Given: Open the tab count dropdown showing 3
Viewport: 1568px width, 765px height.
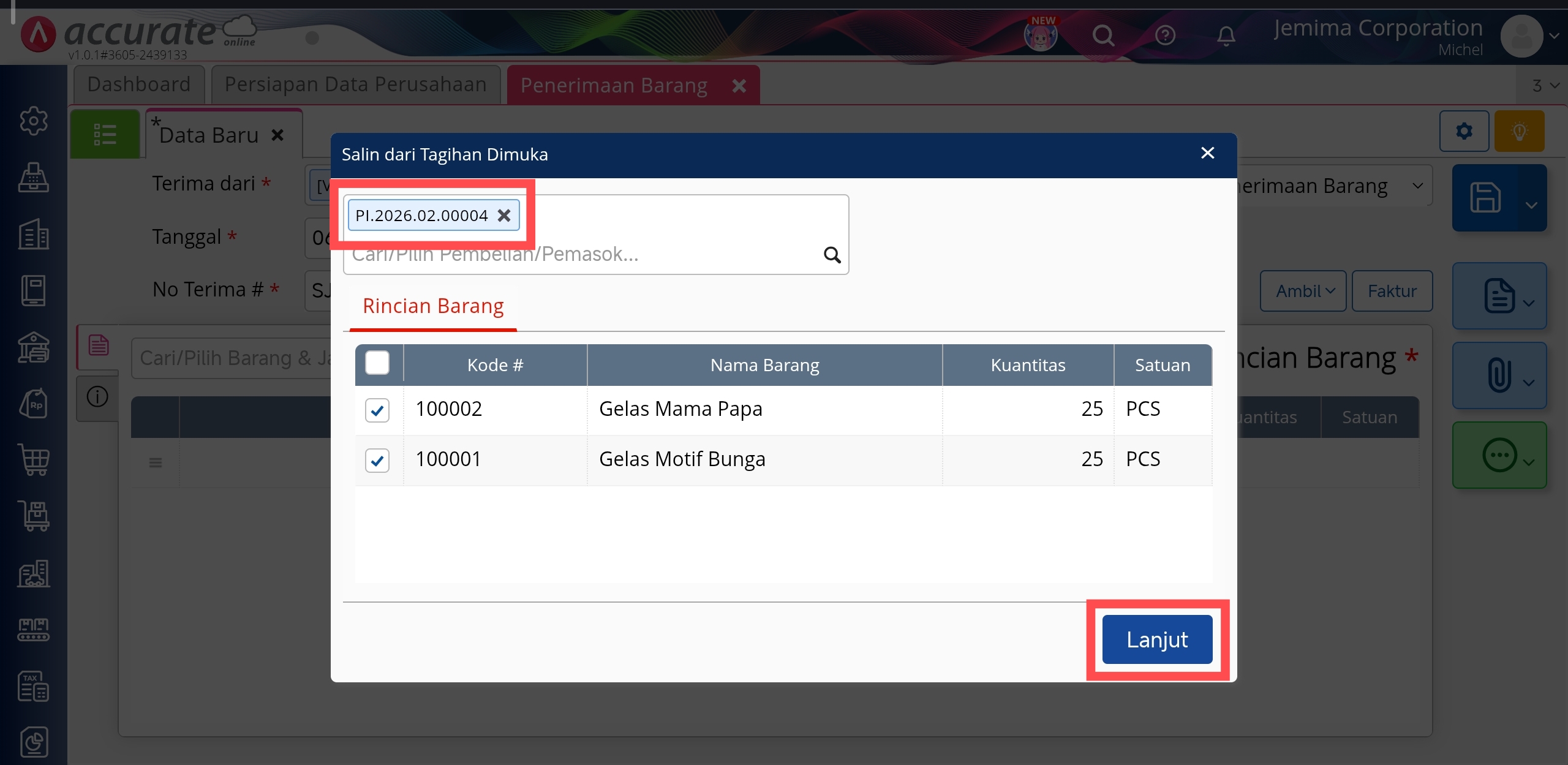Looking at the screenshot, I should (1544, 85).
